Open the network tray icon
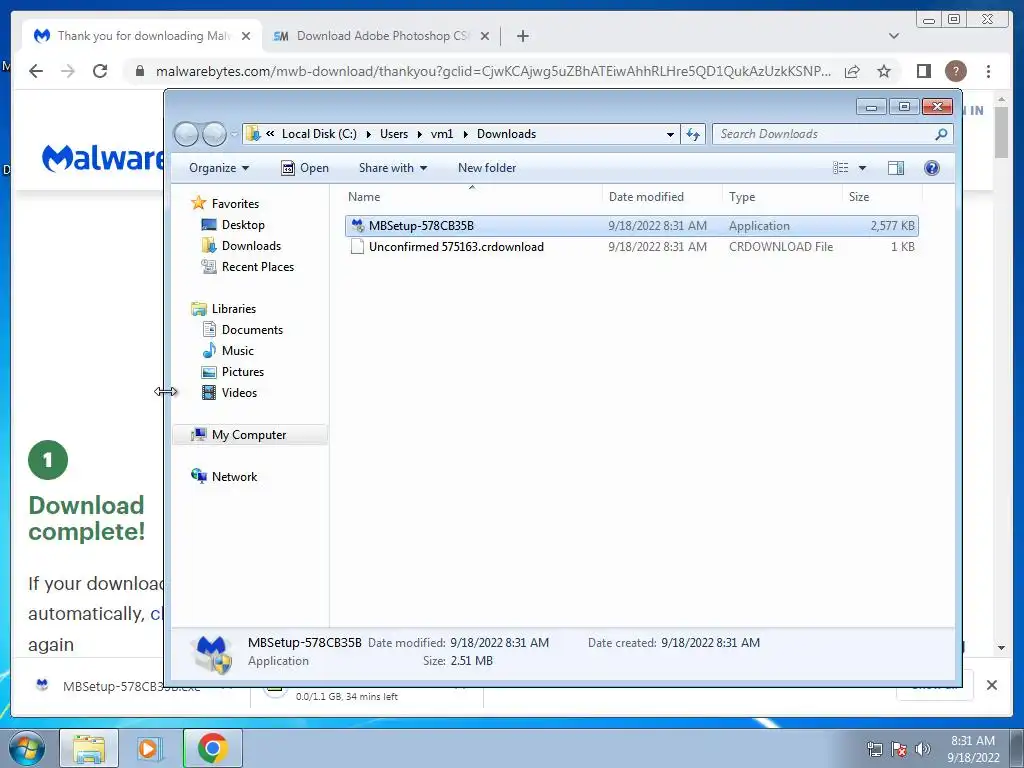This screenshot has height=768, width=1024. click(x=874, y=749)
